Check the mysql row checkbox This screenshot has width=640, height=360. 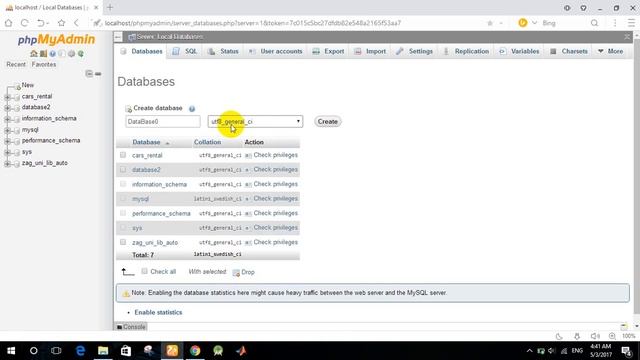coord(123,198)
